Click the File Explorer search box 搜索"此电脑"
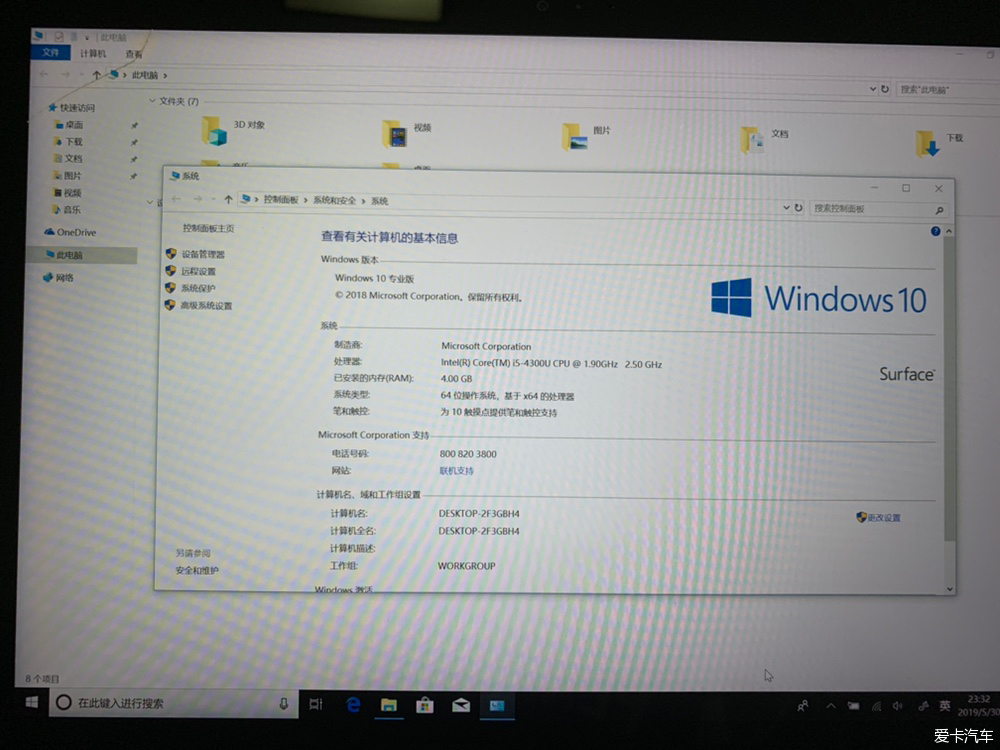This screenshot has height=750, width=1000. click(x=947, y=90)
